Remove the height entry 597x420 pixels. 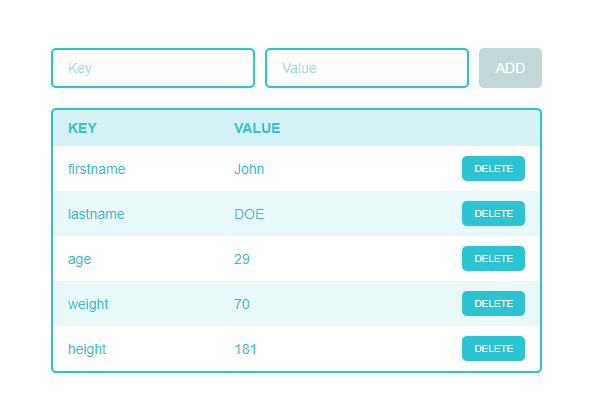coord(493,348)
